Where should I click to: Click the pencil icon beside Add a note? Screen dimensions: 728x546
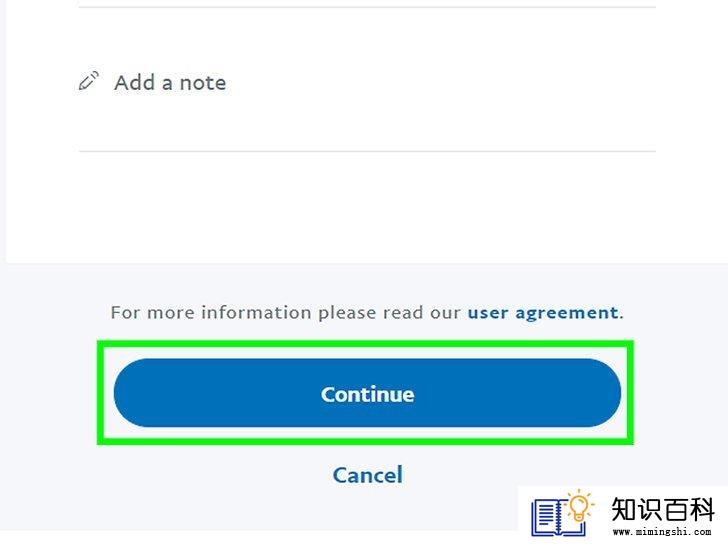(88, 81)
